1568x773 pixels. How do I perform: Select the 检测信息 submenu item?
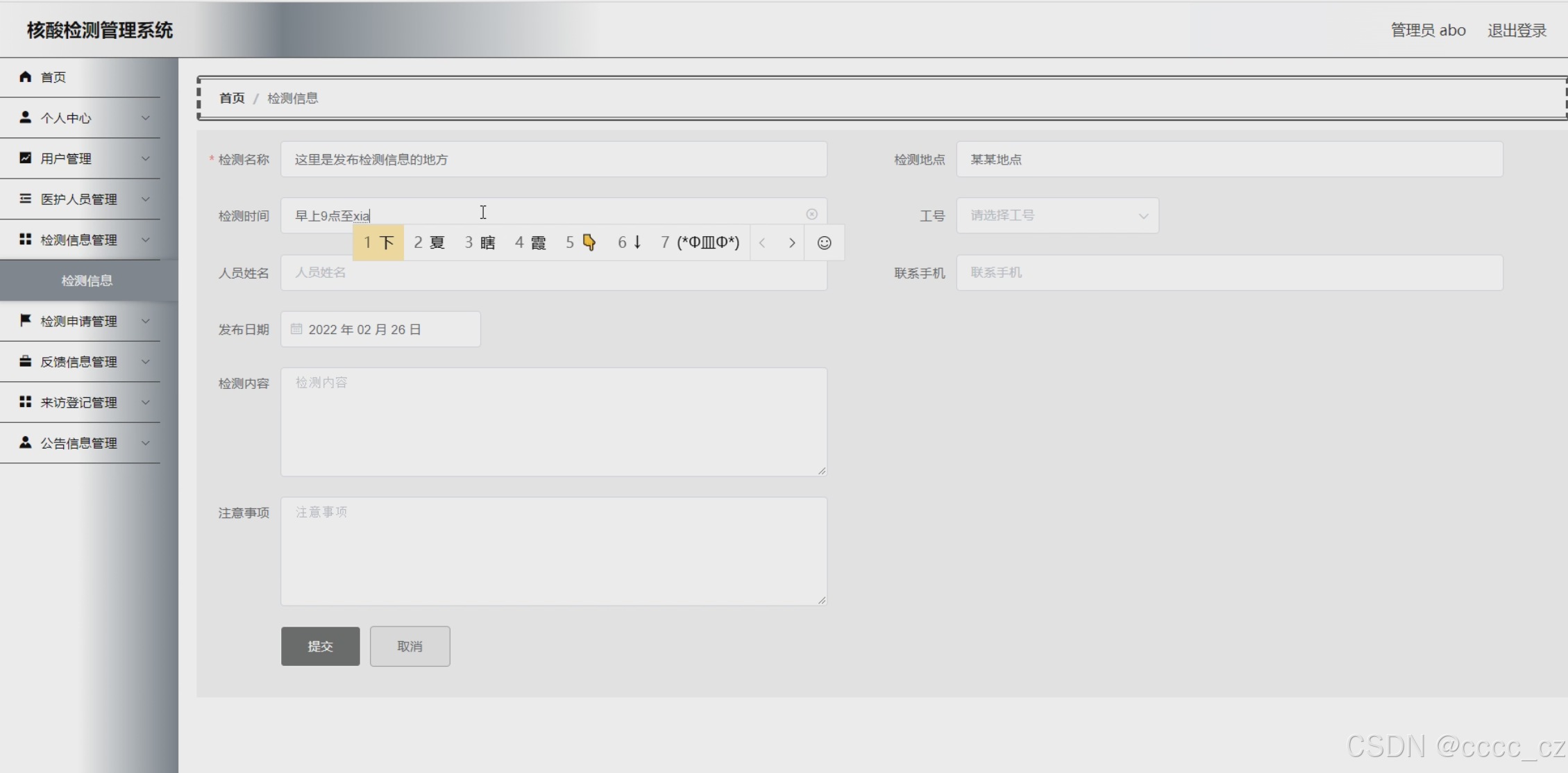click(87, 281)
